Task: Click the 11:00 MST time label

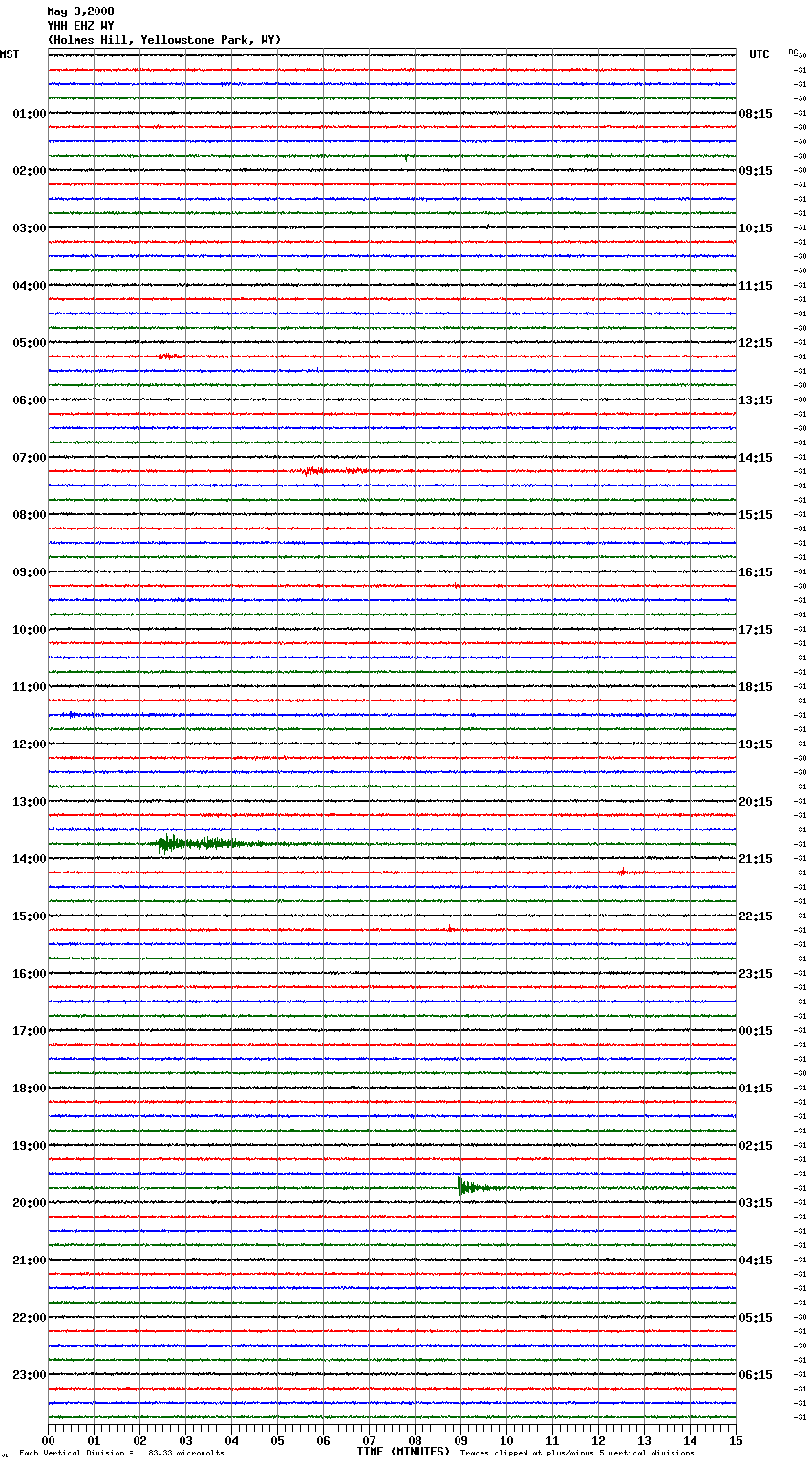Action: pos(29,687)
